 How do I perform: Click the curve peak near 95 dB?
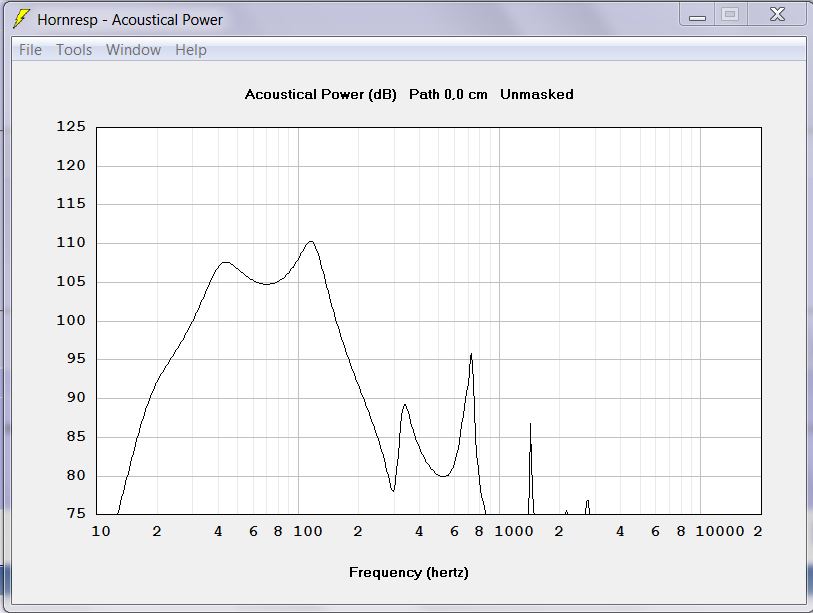tap(471, 355)
